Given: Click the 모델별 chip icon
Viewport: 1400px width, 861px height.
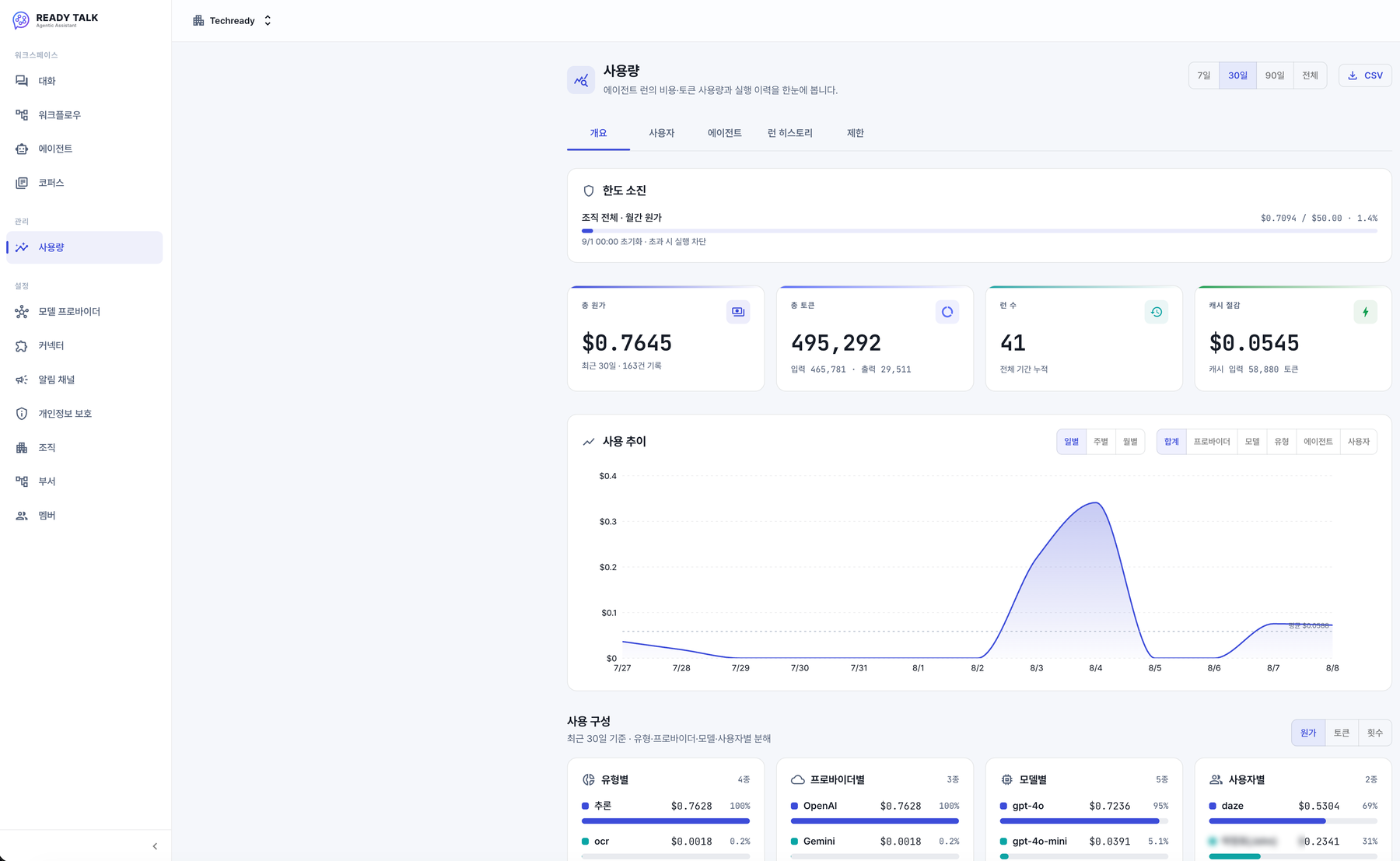Looking at the screenshot, I should [1007, 779].
